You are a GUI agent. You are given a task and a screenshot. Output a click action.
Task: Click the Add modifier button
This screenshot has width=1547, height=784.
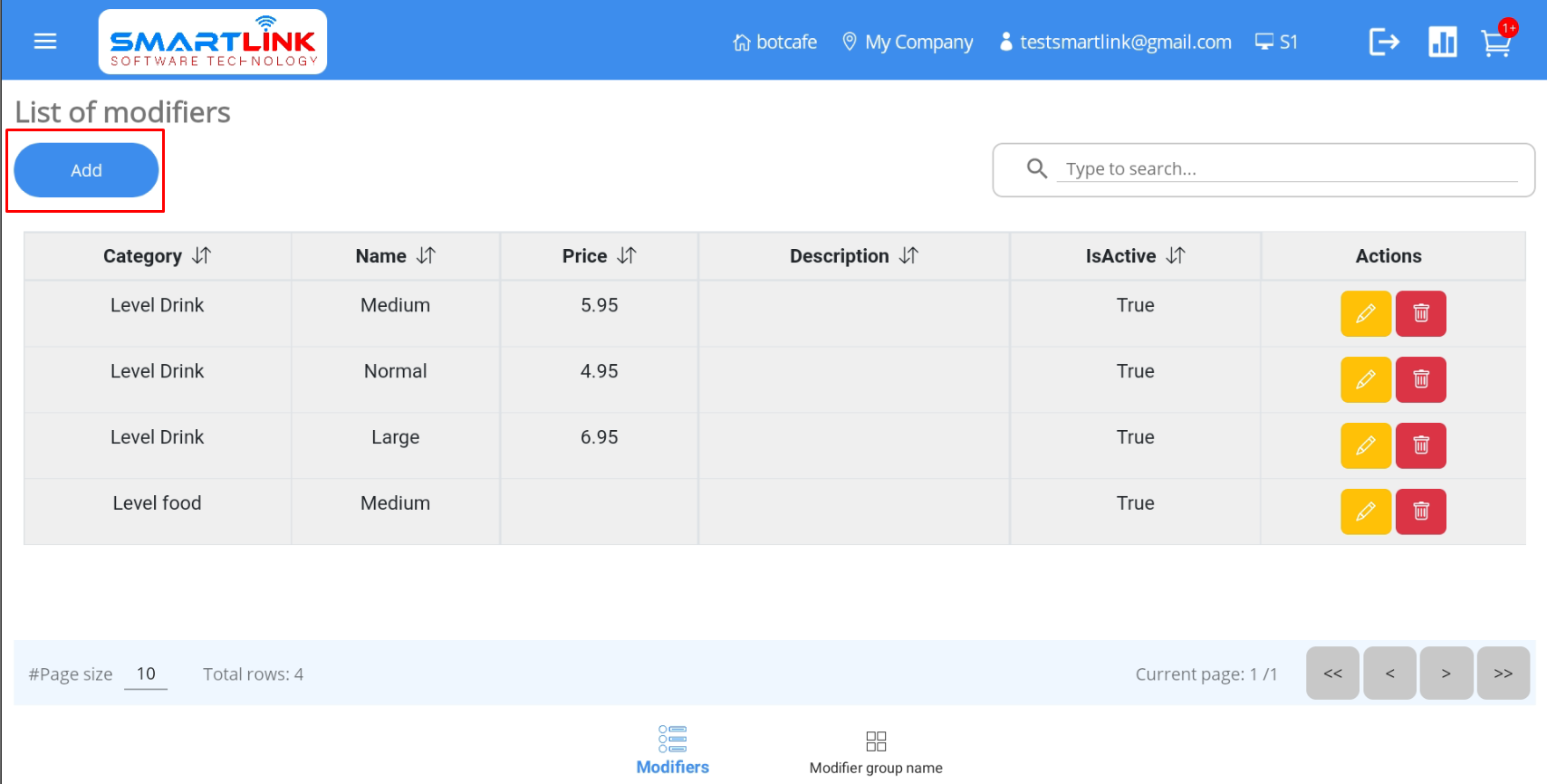[86, 170]
